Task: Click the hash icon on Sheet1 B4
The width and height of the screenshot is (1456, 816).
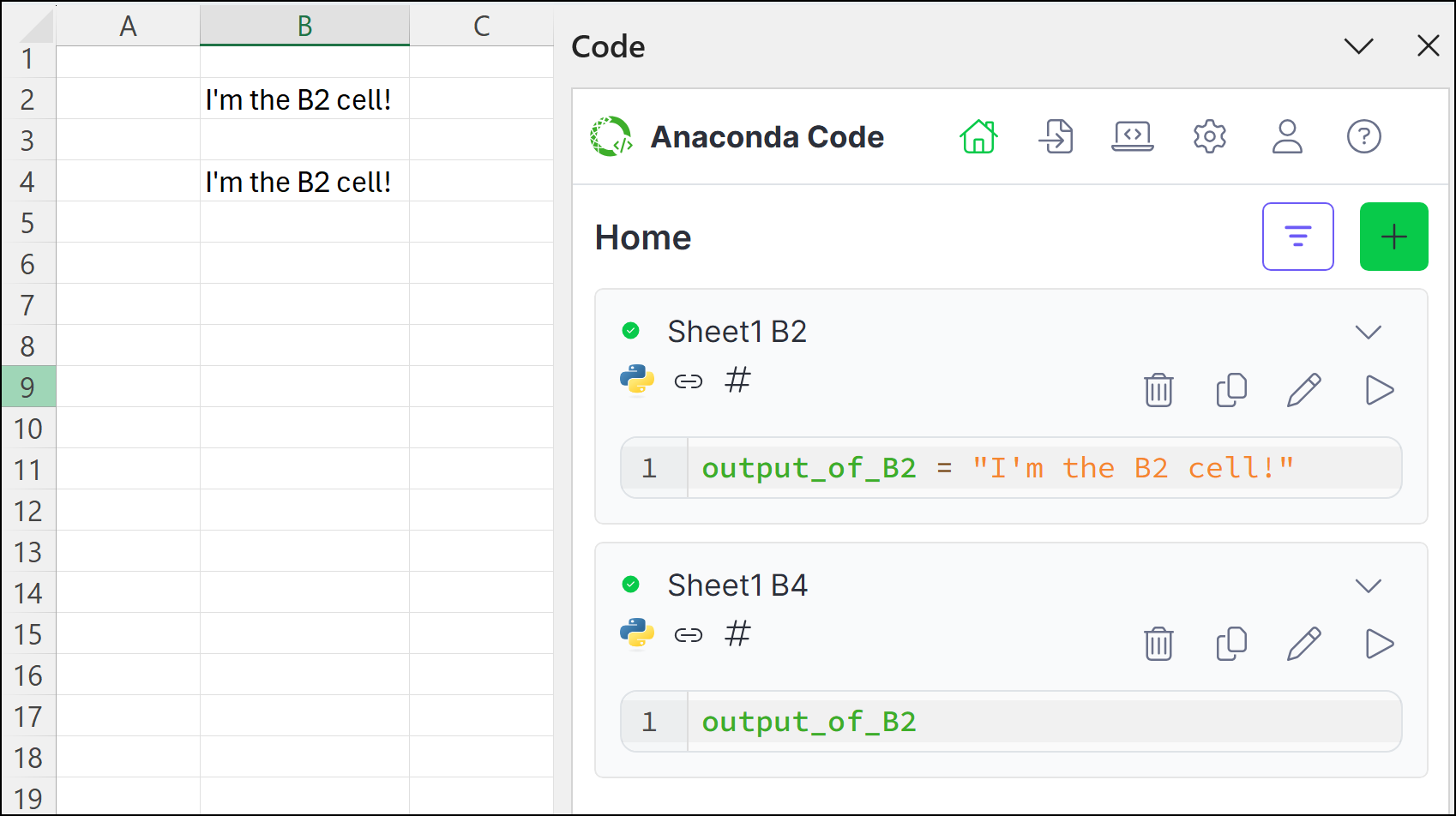Action: click(737, 633)
